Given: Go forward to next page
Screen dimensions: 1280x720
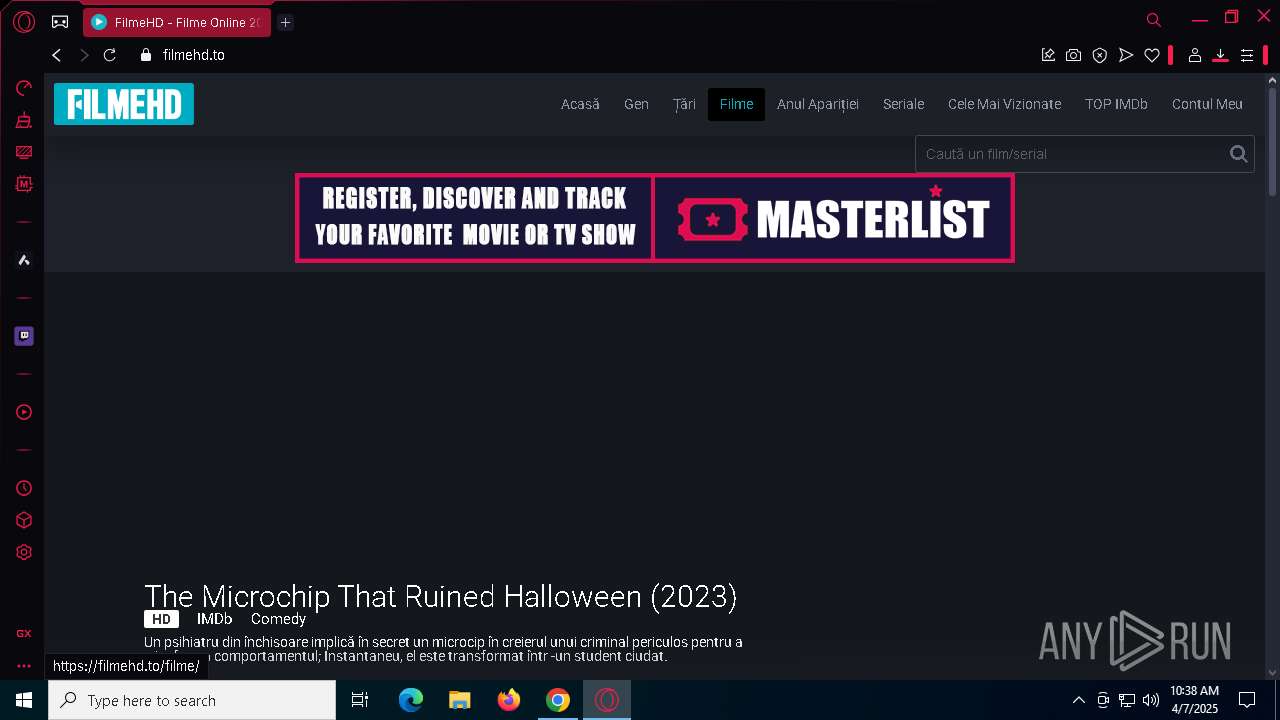Looking at the screenshot, I should pyautogui.click(x=84, y=55).
